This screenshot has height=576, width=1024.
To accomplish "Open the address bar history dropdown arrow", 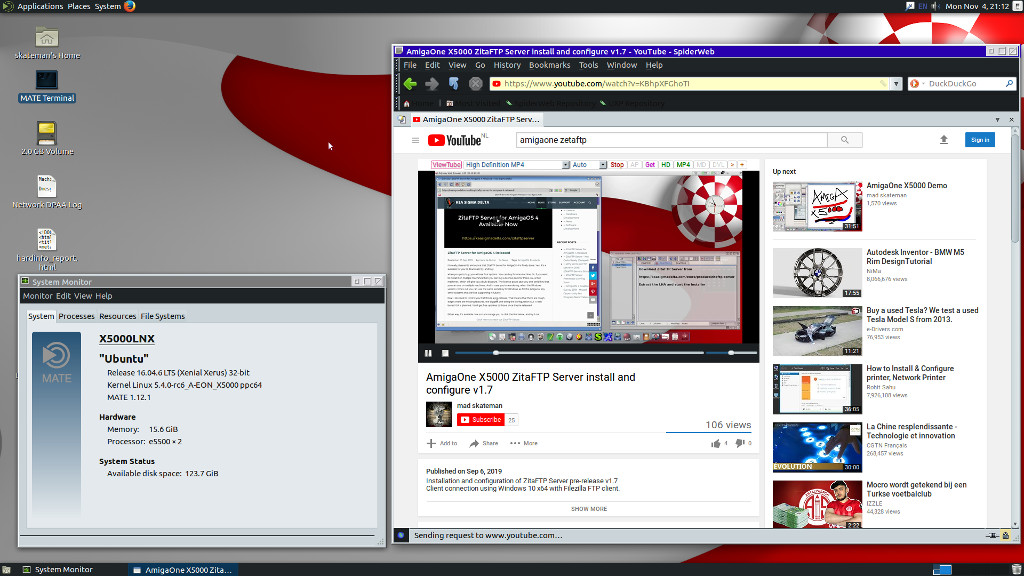I will tap(896, 84).
